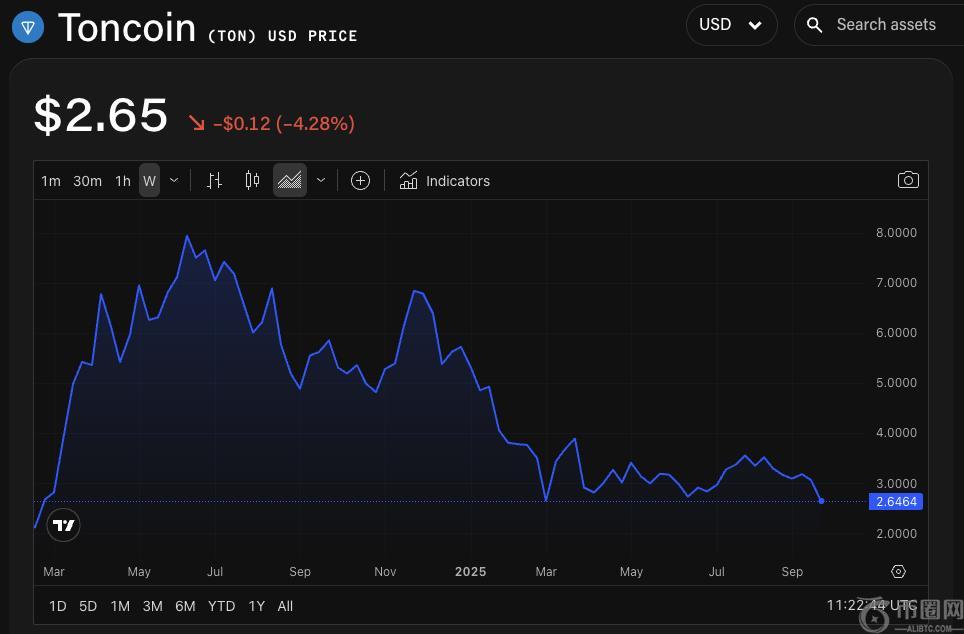Select the 1m interval
The width and height of the screenshot is (964, 634).
click(x=51, y=181)
